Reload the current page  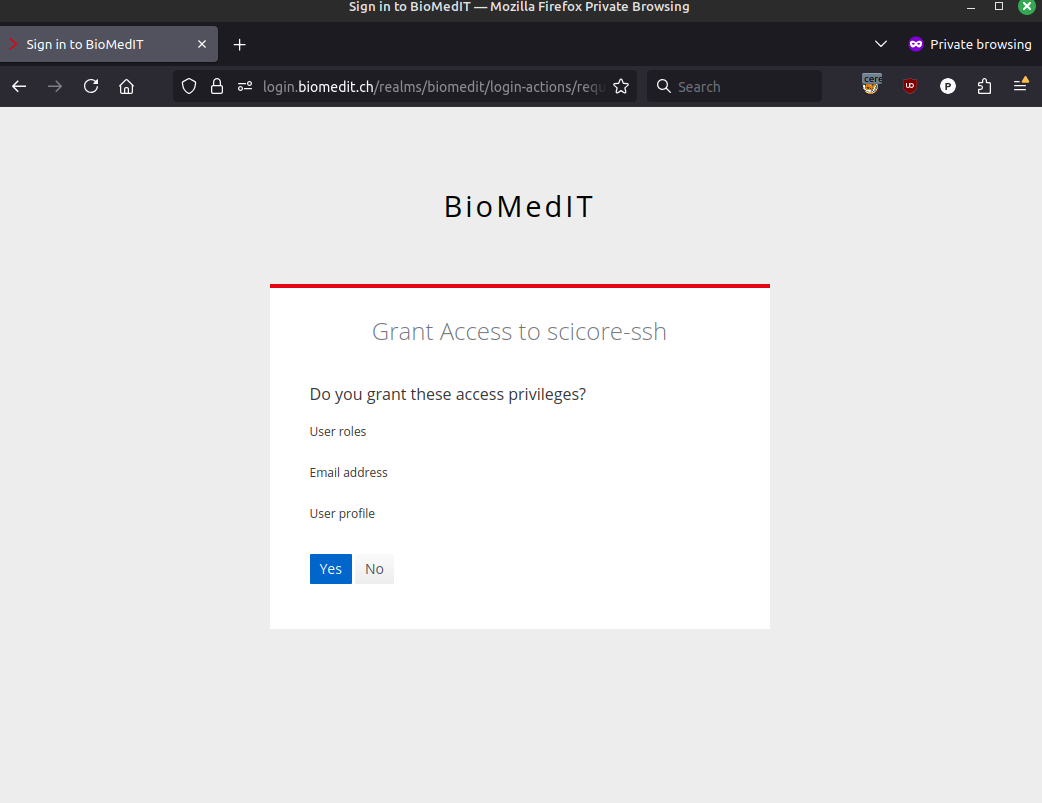point(91,87)
